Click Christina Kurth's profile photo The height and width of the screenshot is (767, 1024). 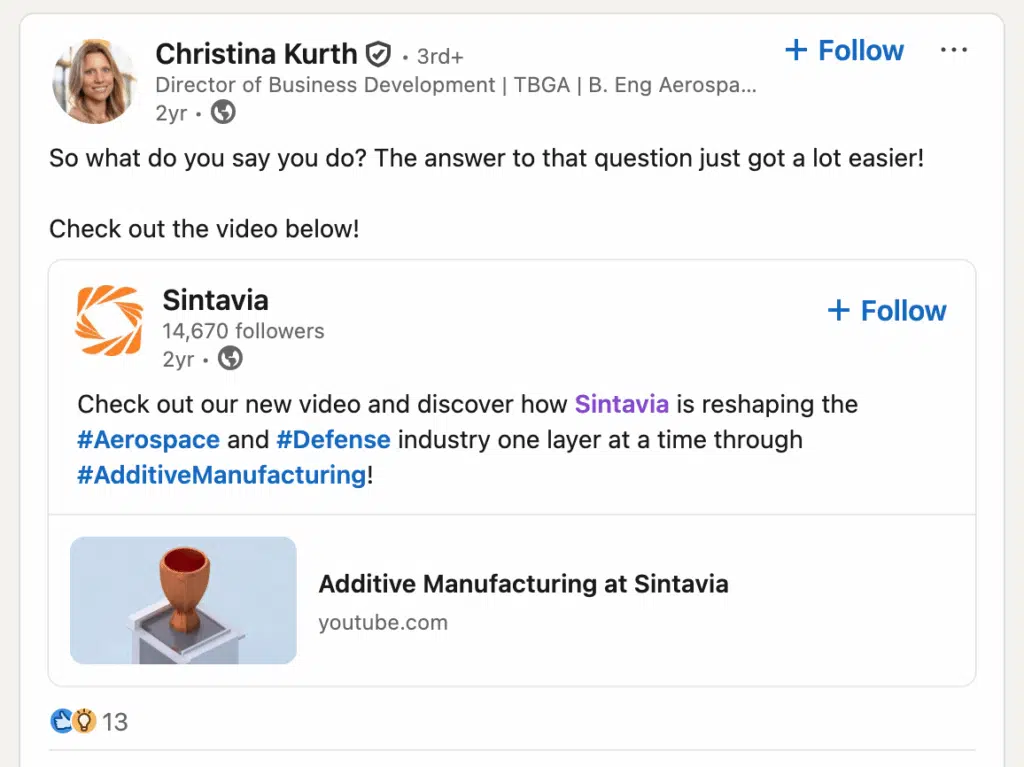pos(94,81)
